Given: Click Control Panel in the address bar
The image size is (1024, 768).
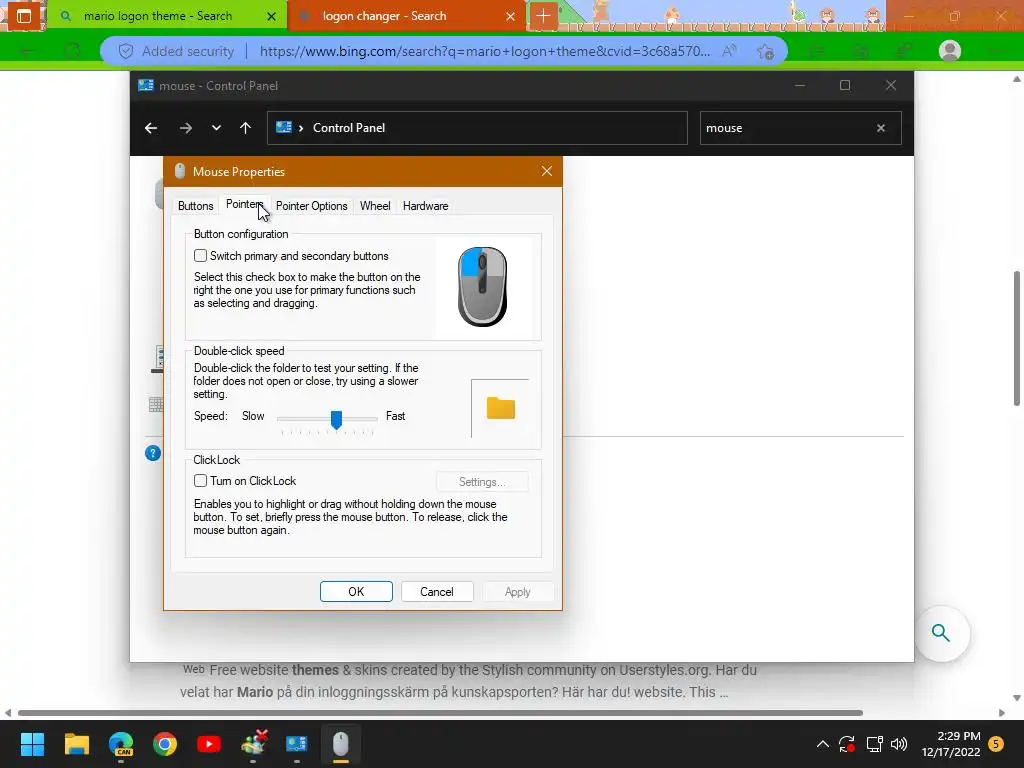Looking at the screenshot, I should (349, 128).
